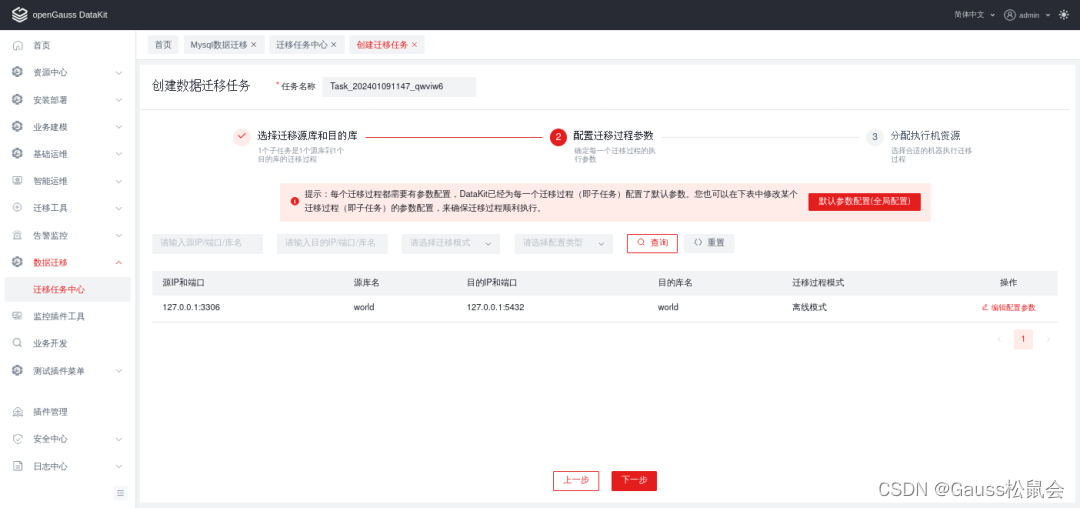1080x508 pixels.
Task: Expand the 智能运维 menu chevron
Action: [118, 181]
